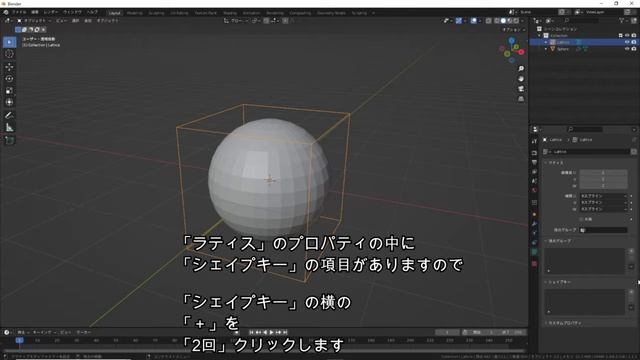The image size is (640, 360).
Task: Switch to solid viewport shading mode
Action: pos(503,20)
